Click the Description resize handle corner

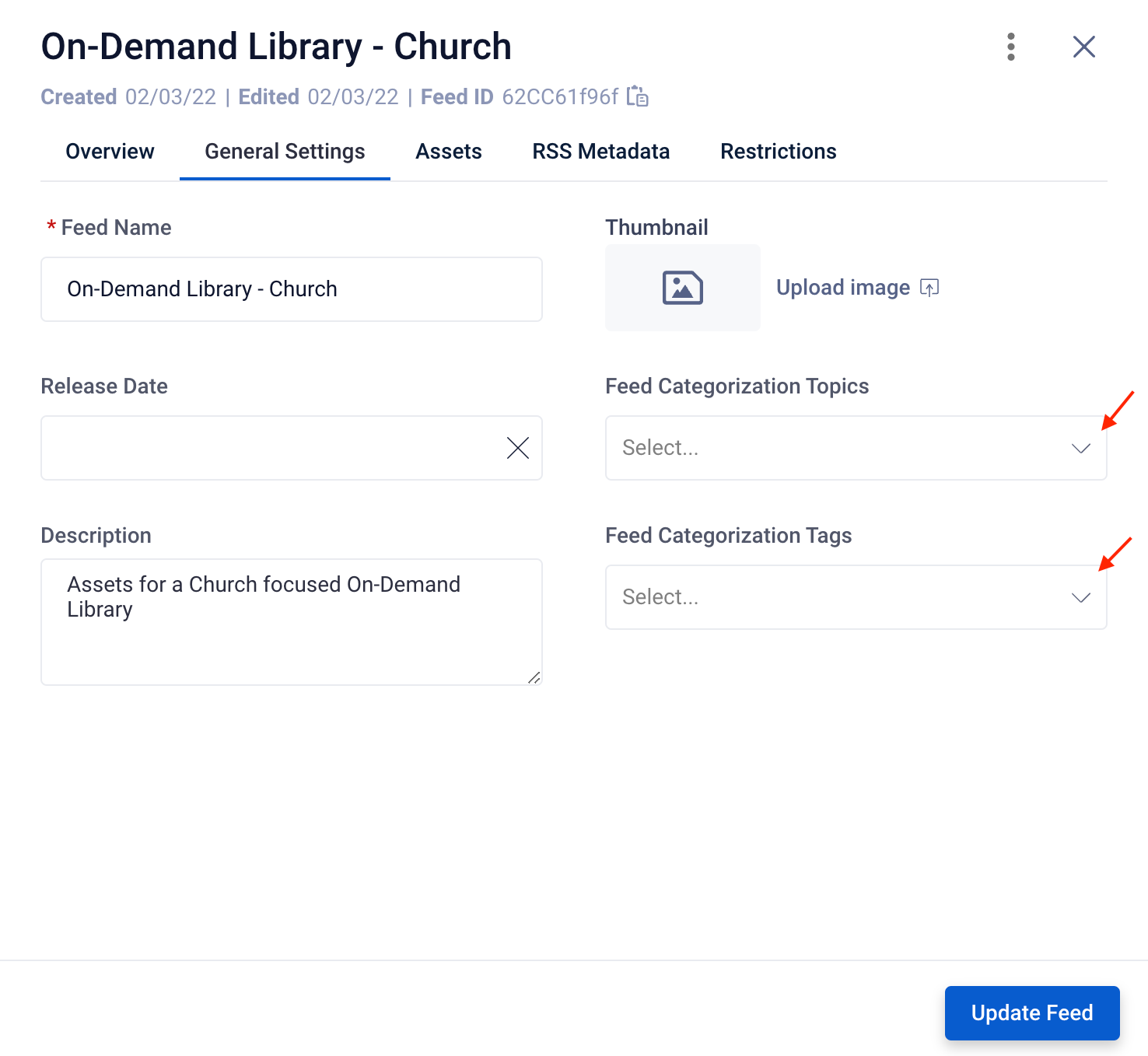click(x=534, y=677)
